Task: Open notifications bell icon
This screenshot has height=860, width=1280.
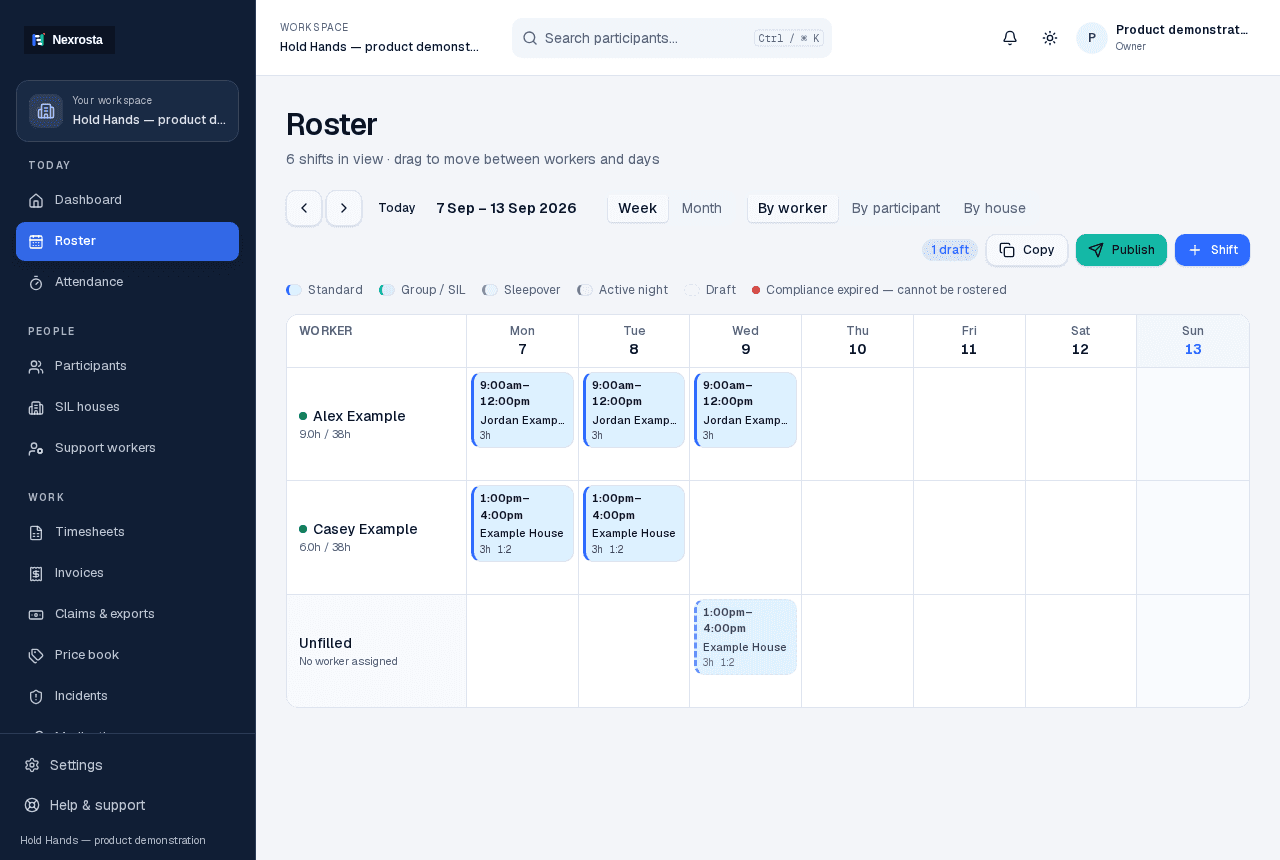Action: pos(1010,38)
